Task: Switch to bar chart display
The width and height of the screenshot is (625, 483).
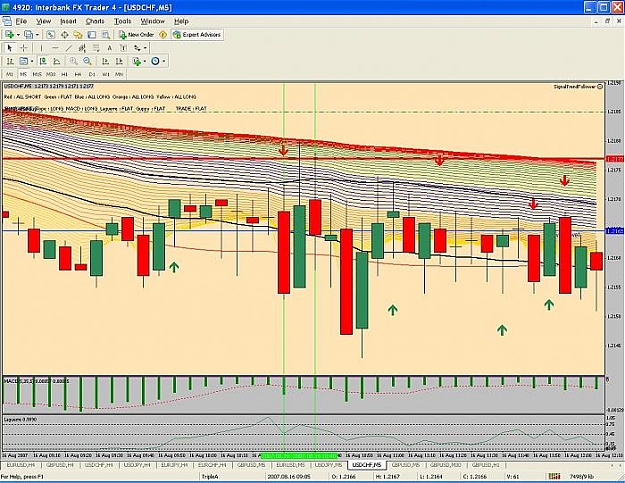Action: click(10, 61)
